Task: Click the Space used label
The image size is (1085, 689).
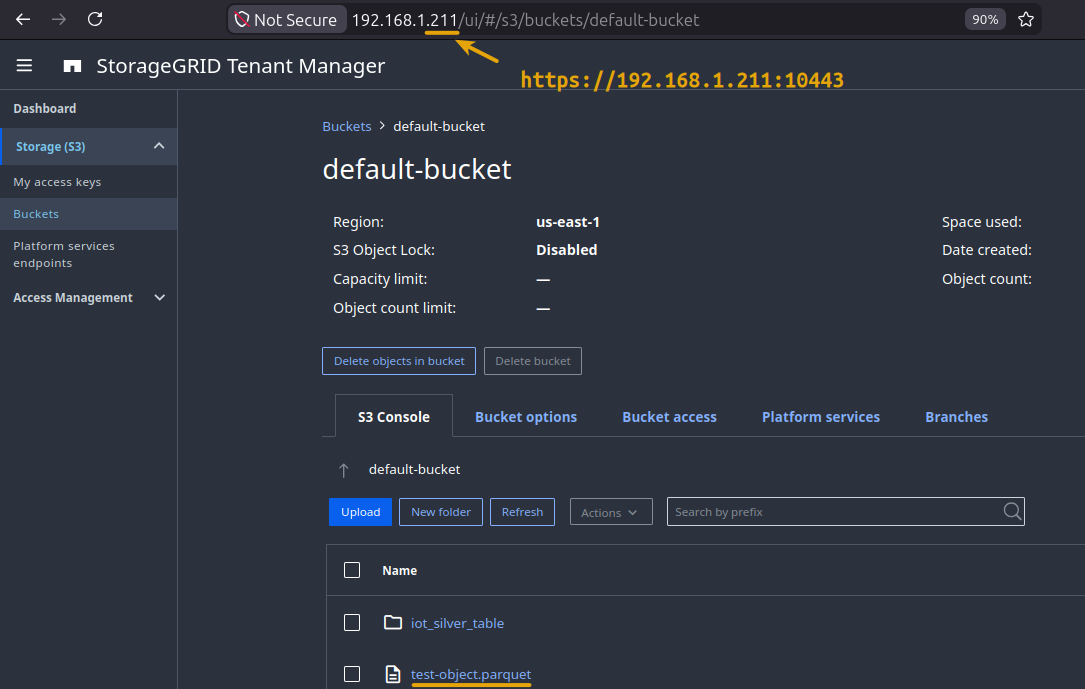Action: [x=982, y=222]
